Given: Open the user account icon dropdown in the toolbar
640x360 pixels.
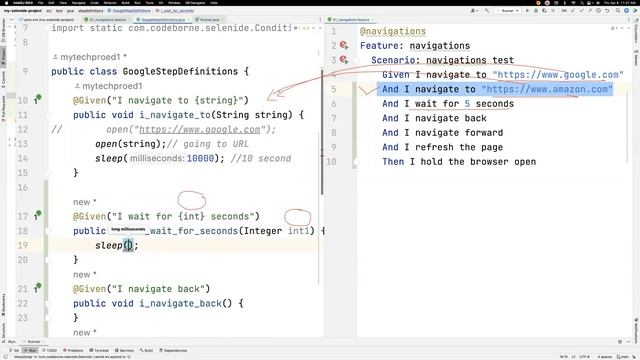Looking at the screenshot, I should [474, 11].
